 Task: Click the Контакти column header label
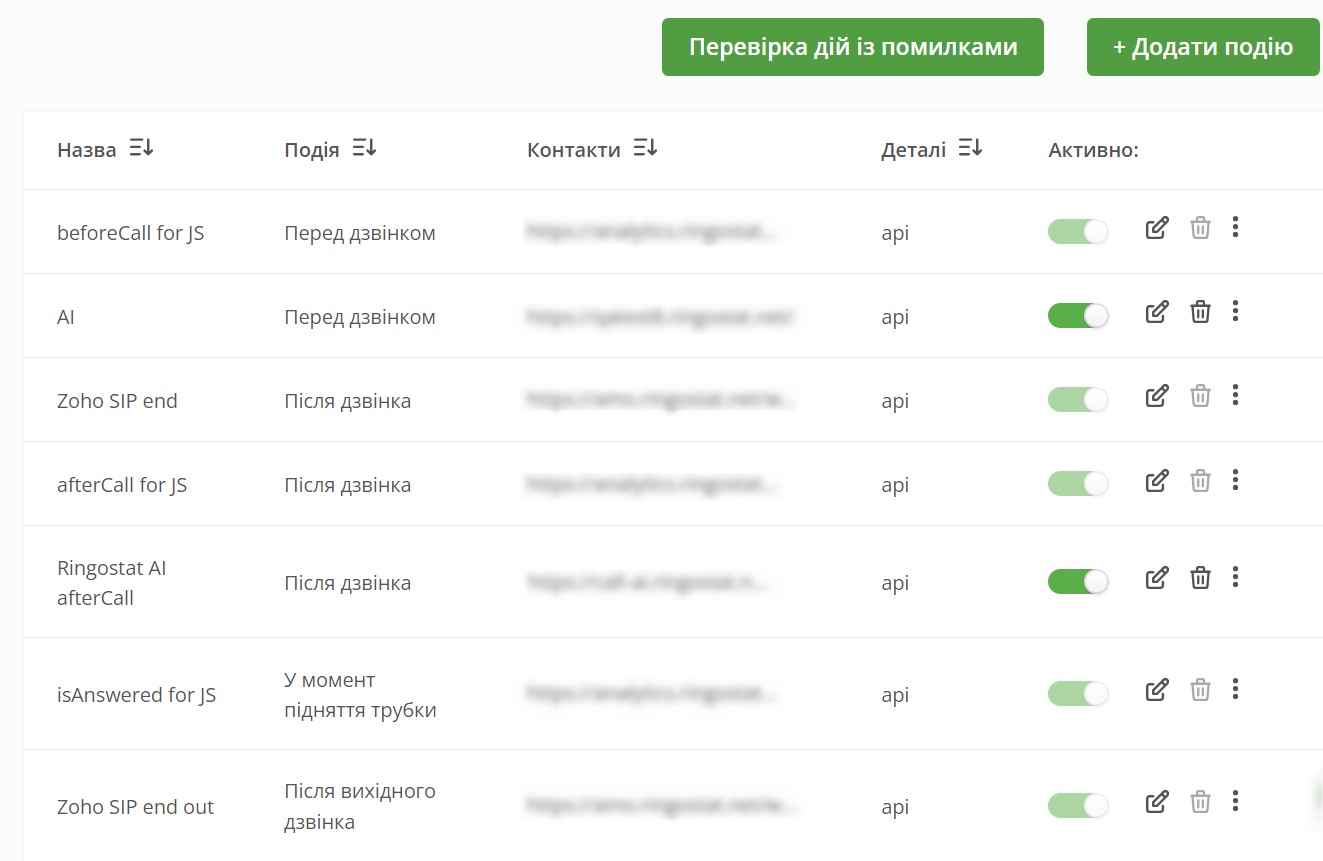click(574, 150)
